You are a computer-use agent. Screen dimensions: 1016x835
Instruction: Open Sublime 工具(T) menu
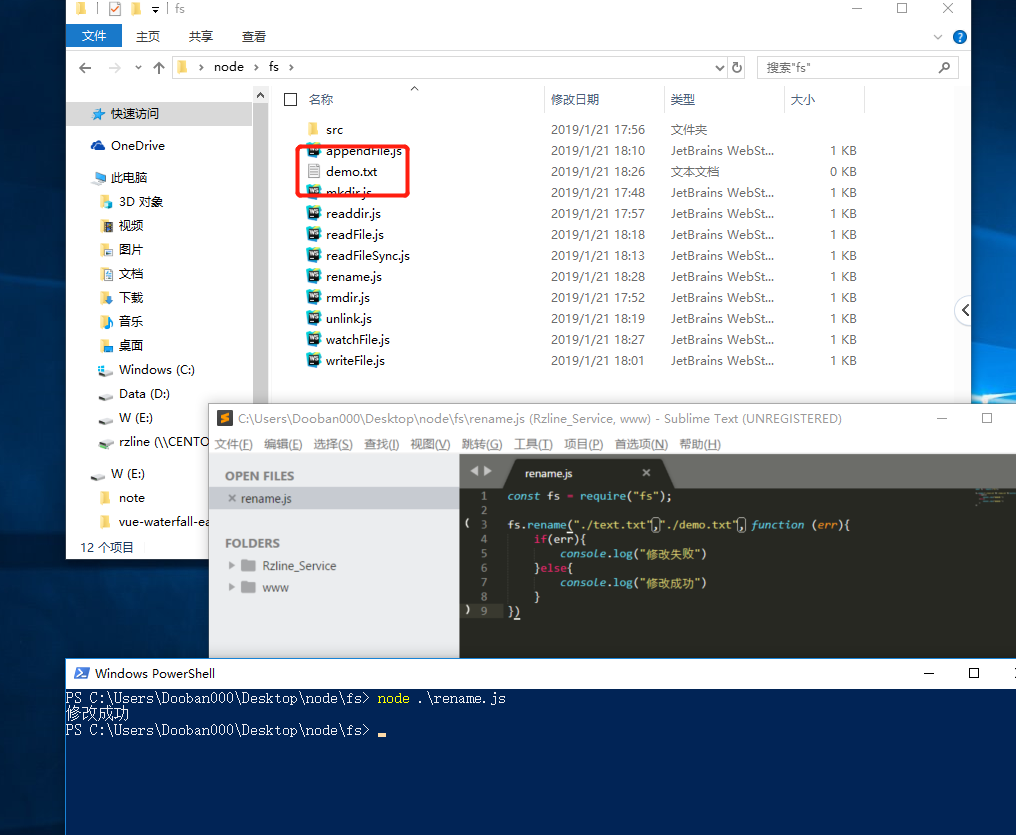pos(533,444)
